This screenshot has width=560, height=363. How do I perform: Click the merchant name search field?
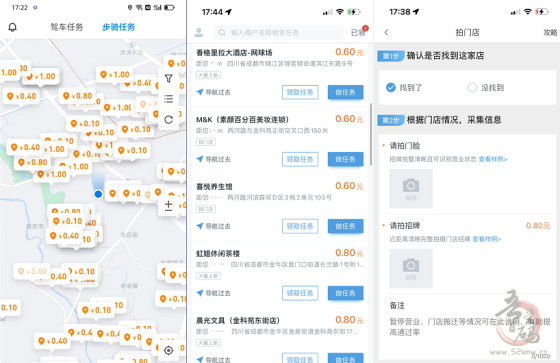(x=279, y=33)
